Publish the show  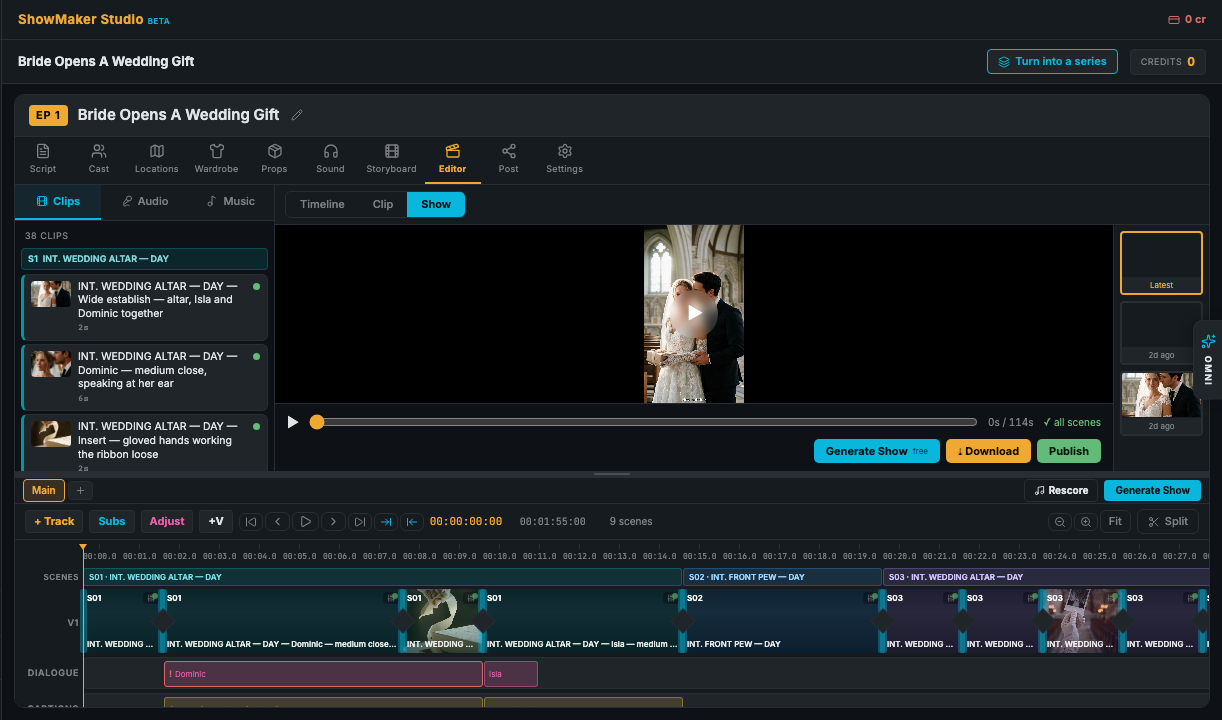(1069, 451)
